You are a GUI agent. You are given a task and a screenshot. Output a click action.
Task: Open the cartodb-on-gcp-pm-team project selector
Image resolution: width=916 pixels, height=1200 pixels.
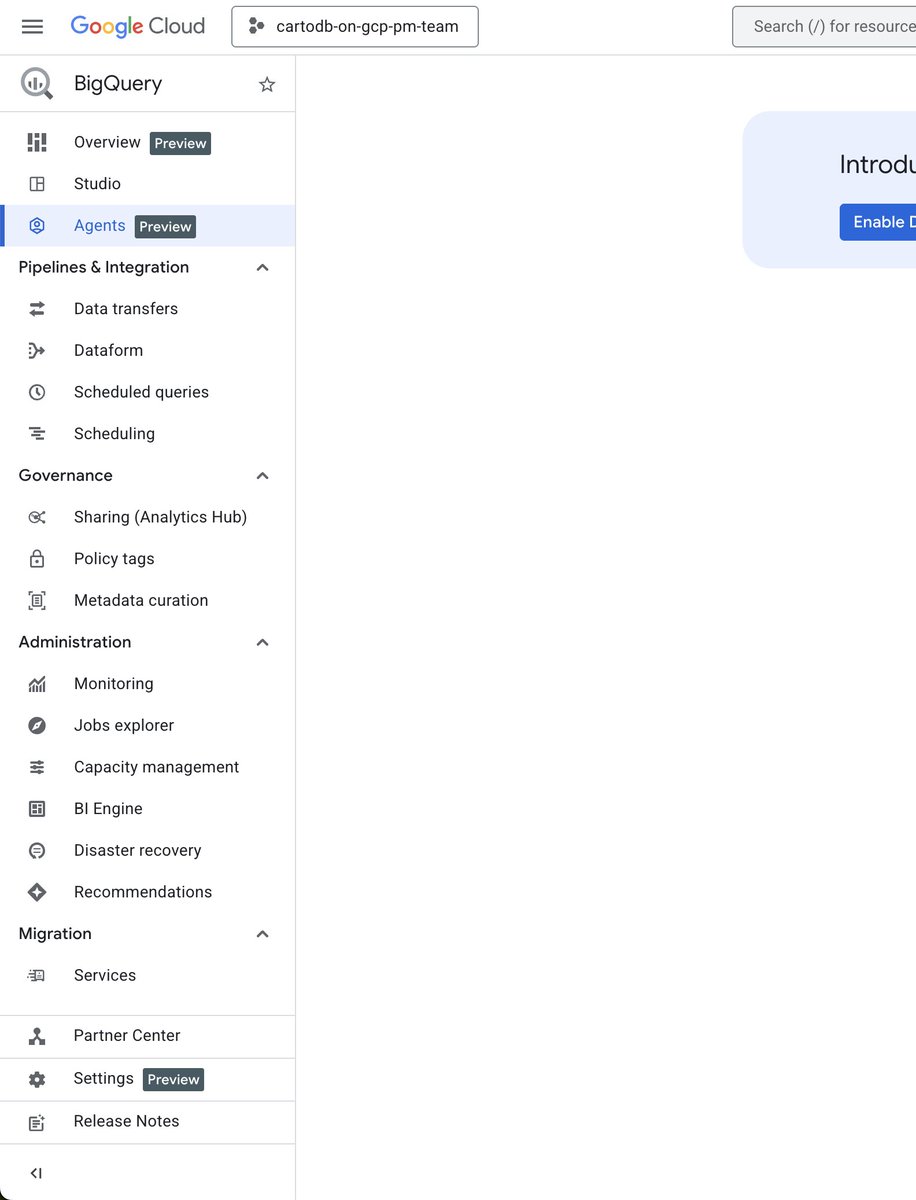pos(355,27)
